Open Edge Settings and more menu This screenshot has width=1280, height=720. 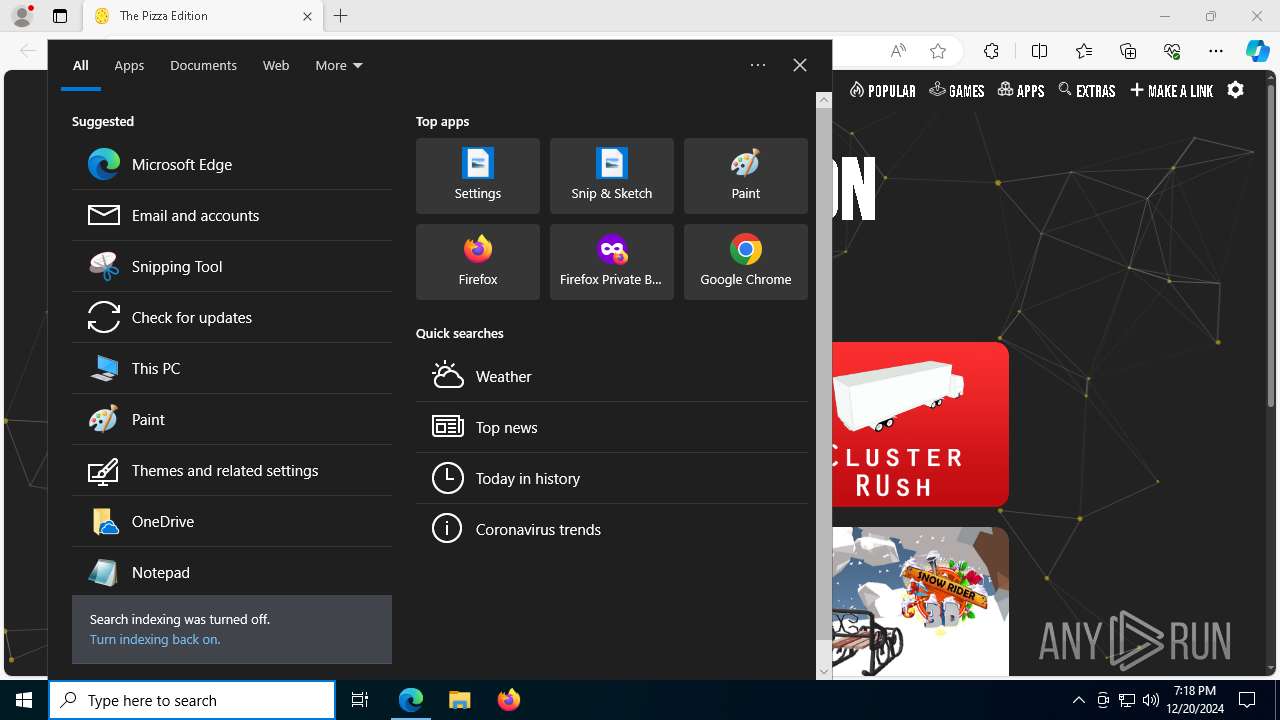(x=1216, y=51)
